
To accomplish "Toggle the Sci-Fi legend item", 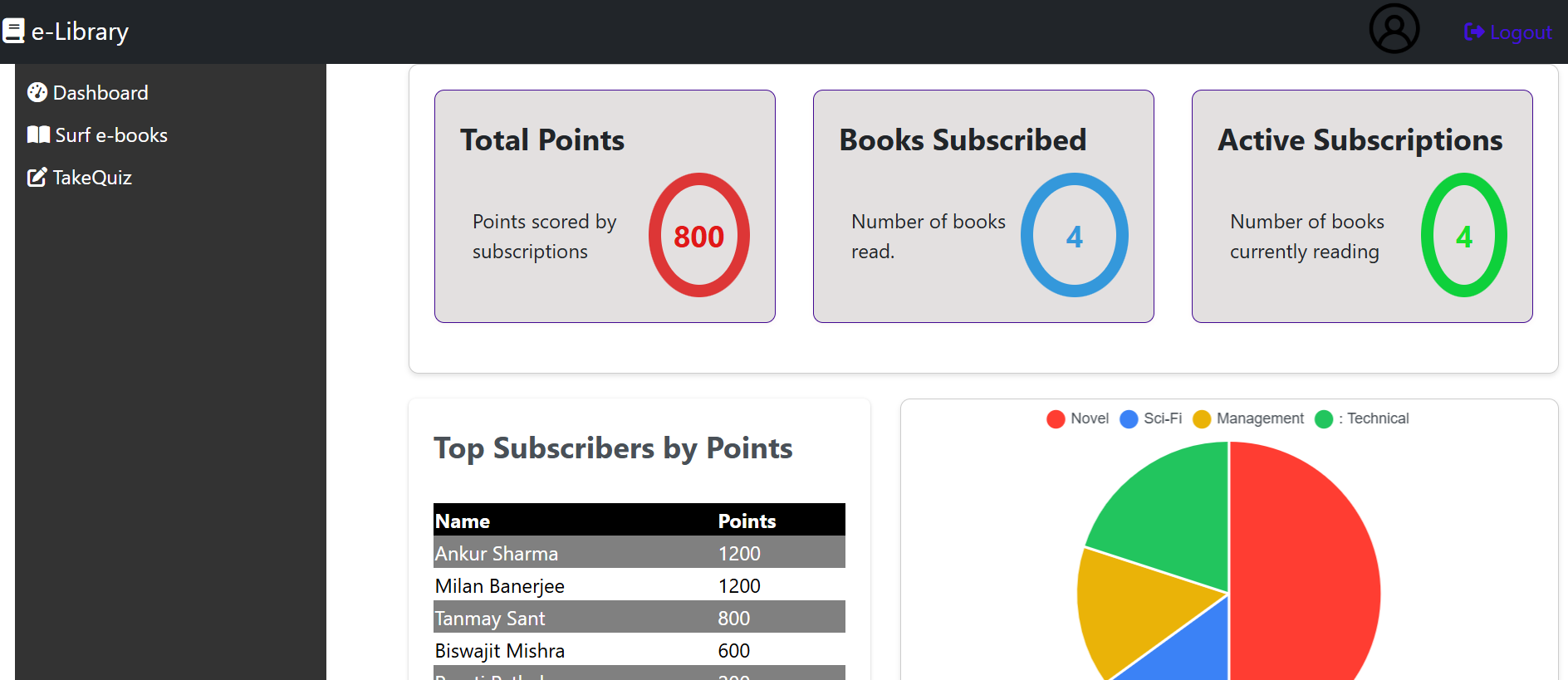I will [1151, 418].
